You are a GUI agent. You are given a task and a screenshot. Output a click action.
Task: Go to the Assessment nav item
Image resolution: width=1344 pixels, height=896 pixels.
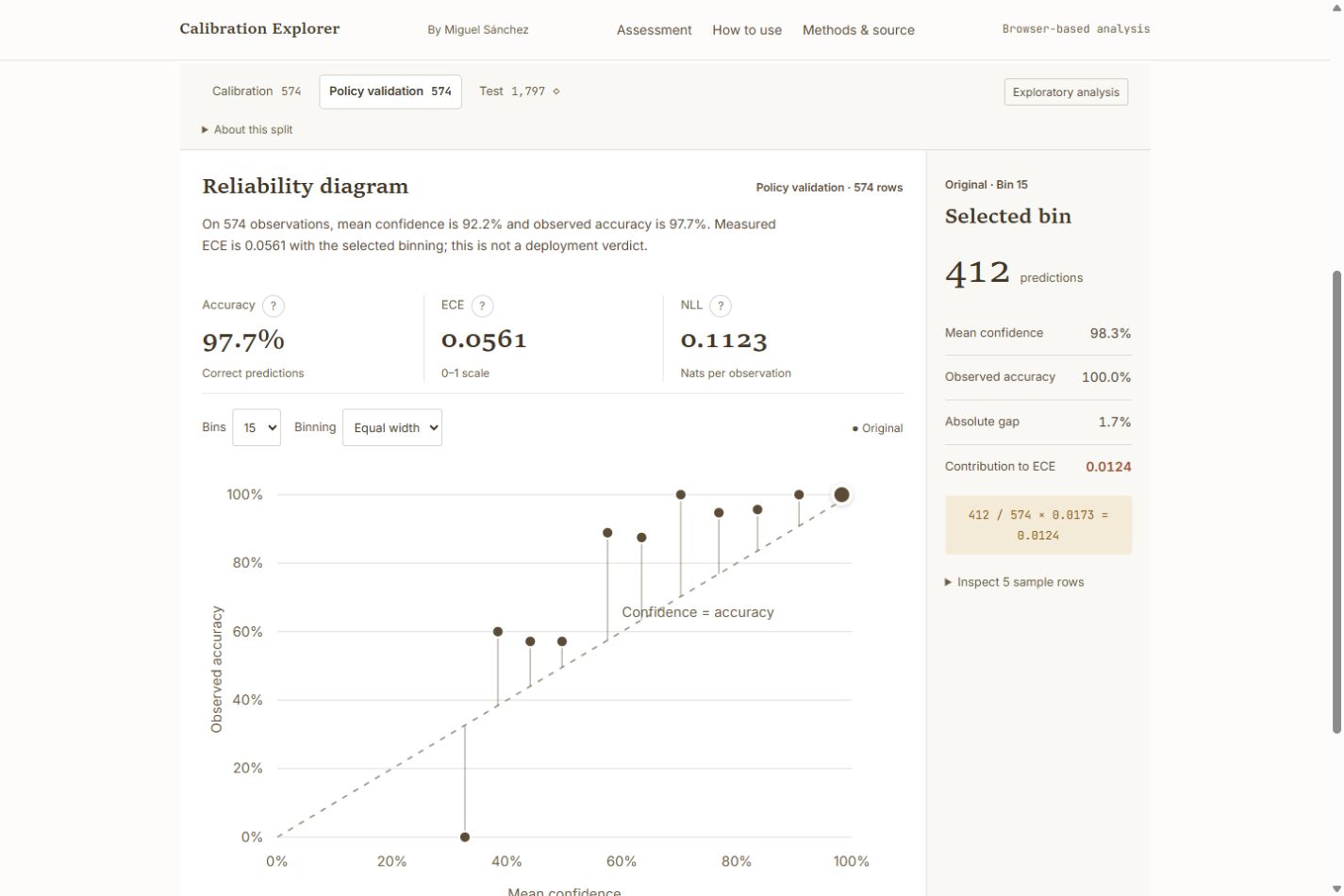point(655,30)
